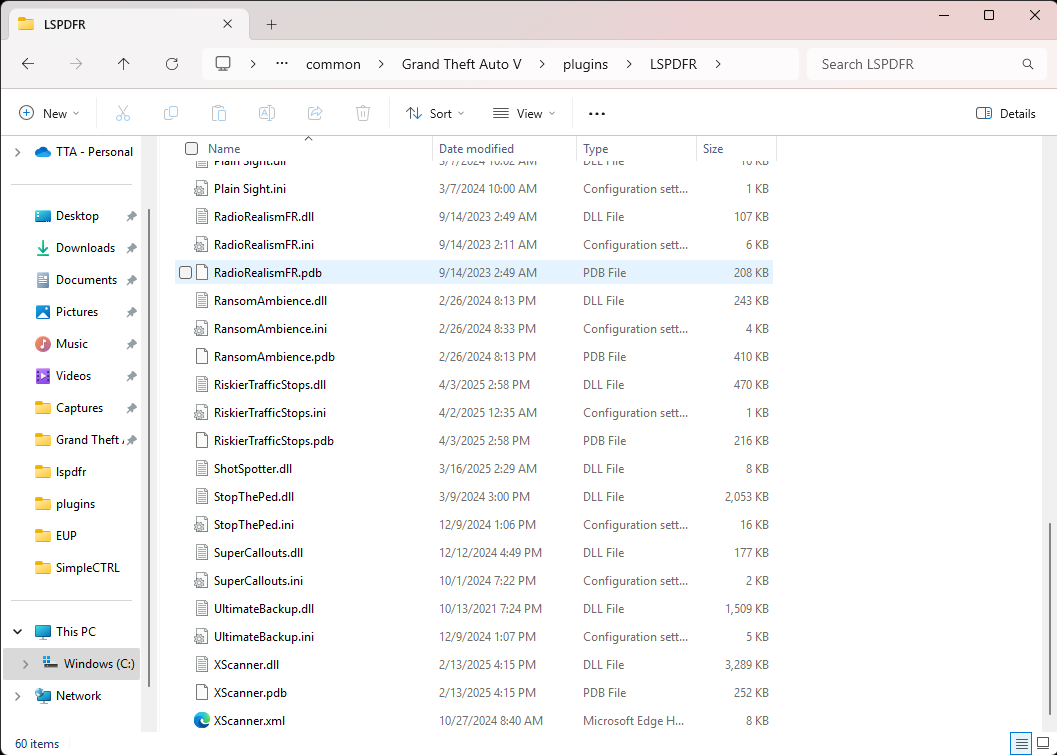Open hidden breadcrumb path ellipsis
Viewport: 1057px width, 755px height.
[x=282, y=64]
